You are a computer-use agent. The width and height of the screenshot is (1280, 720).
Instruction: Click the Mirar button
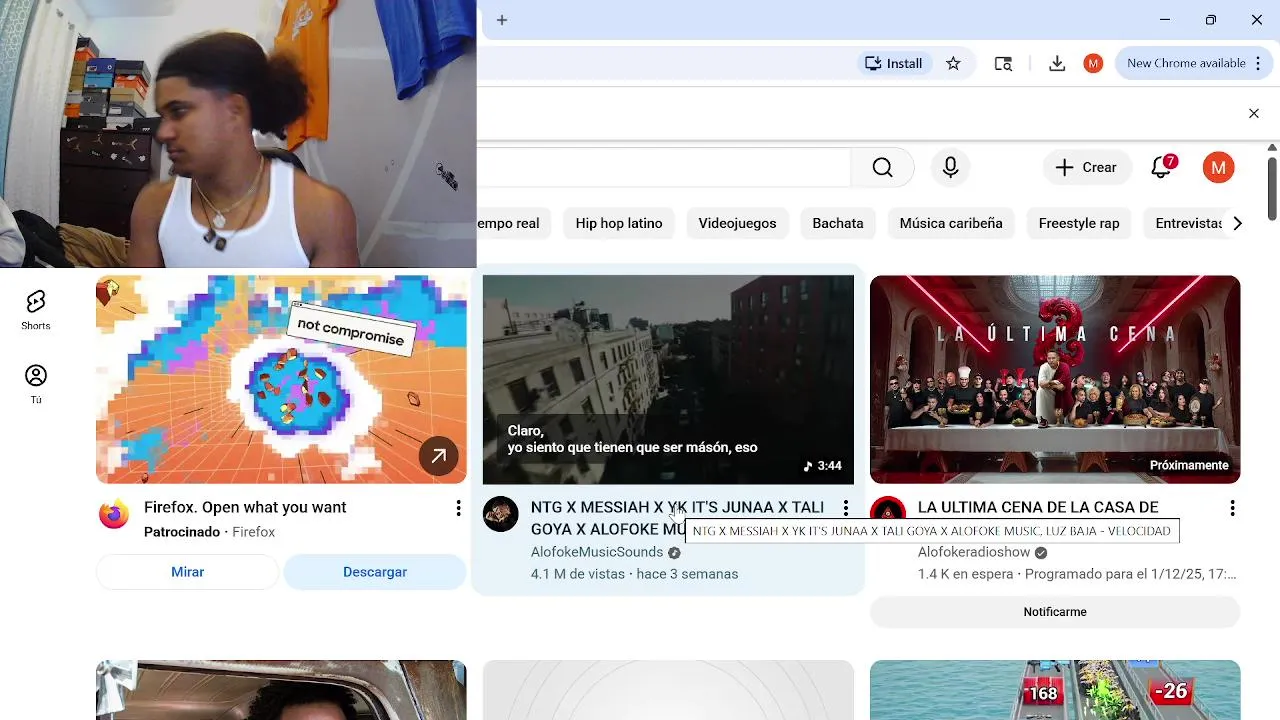click(x=187, y=572)
